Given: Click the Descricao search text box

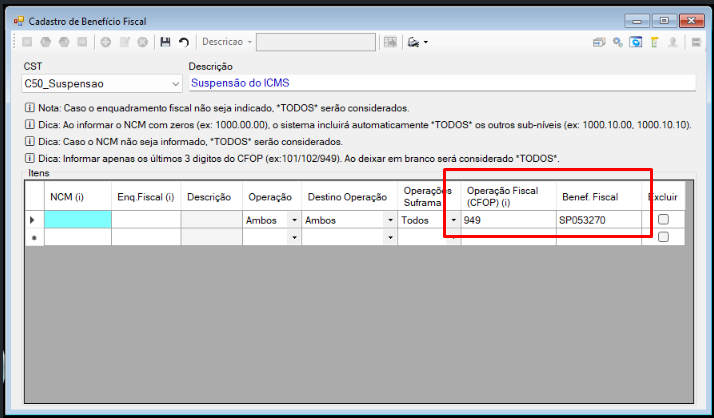Looking at the screenshot, I should (x=316, y=42).
